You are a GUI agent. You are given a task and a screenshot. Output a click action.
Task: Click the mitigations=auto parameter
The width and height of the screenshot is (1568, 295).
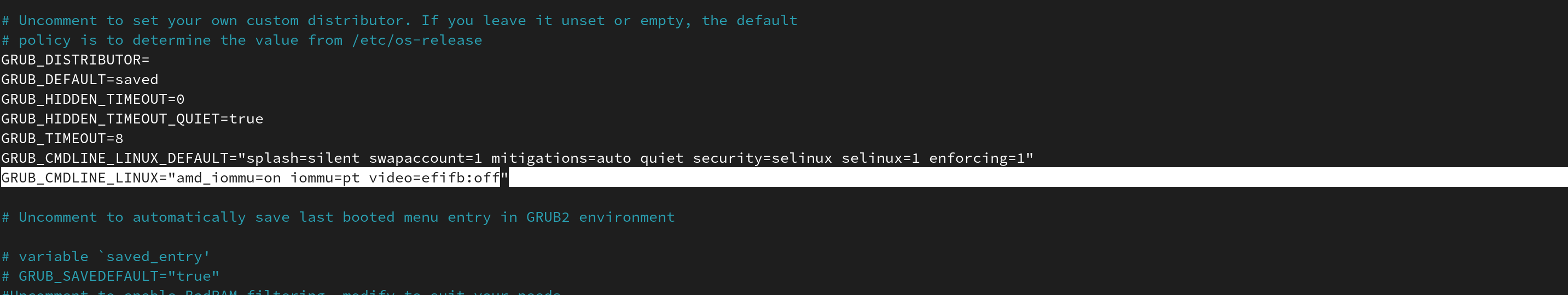click(x=561, y=158)
